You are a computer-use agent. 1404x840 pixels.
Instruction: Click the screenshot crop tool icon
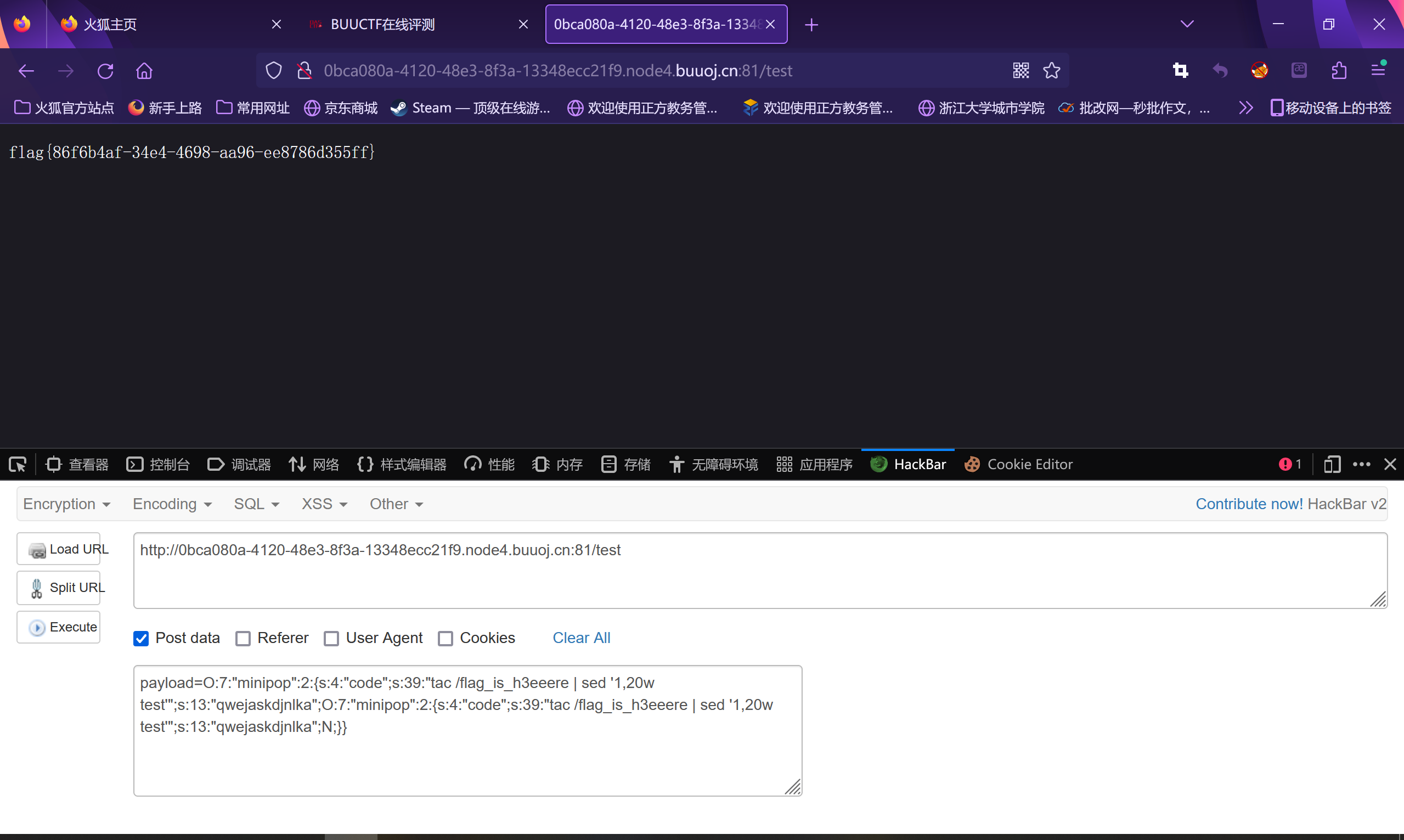[x=1181, y=71]
